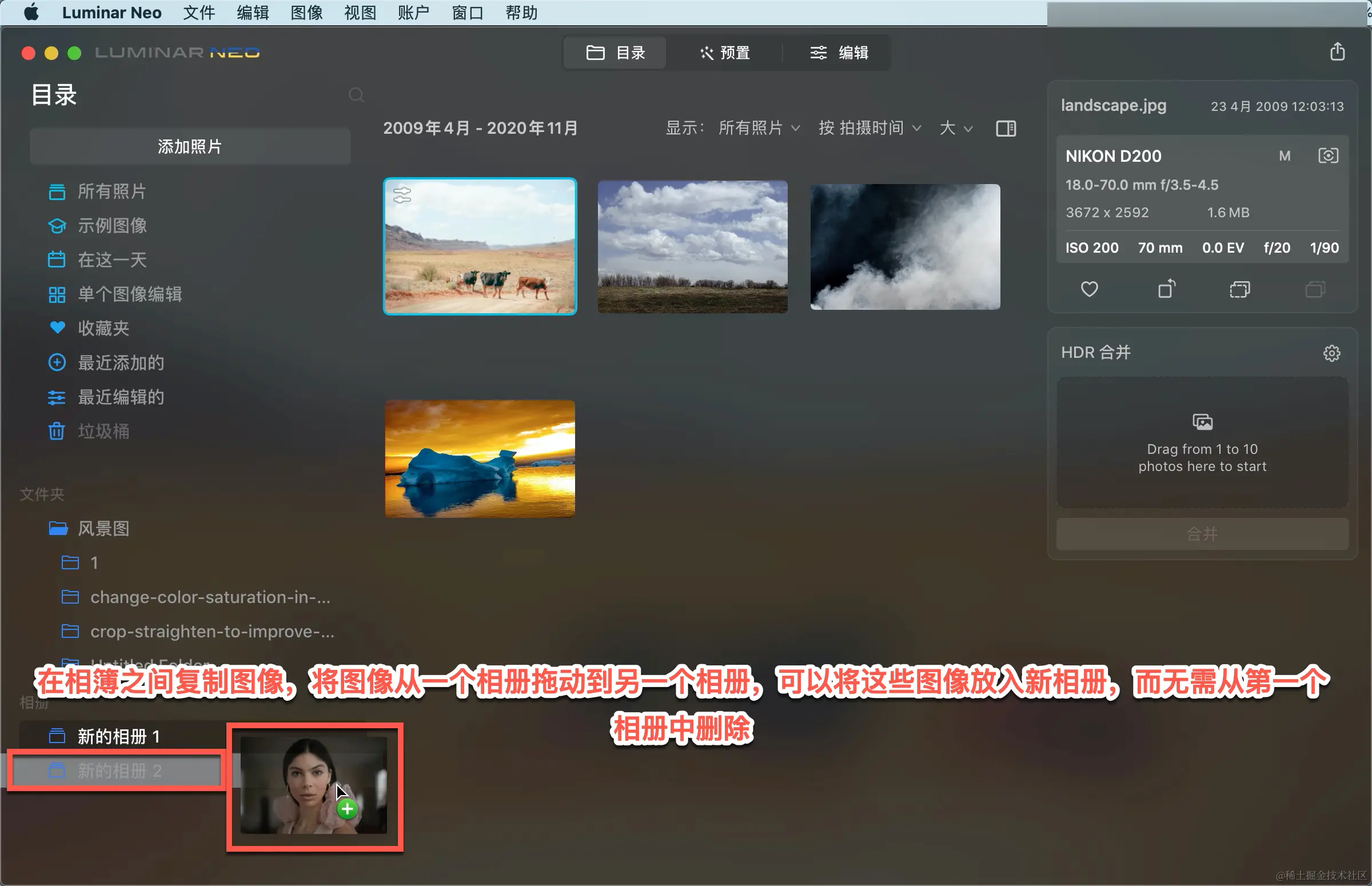Click the share/export icon at top right
Image resolution: width=1372 pixels, height=886 pixels.
tap(1337, 52)
